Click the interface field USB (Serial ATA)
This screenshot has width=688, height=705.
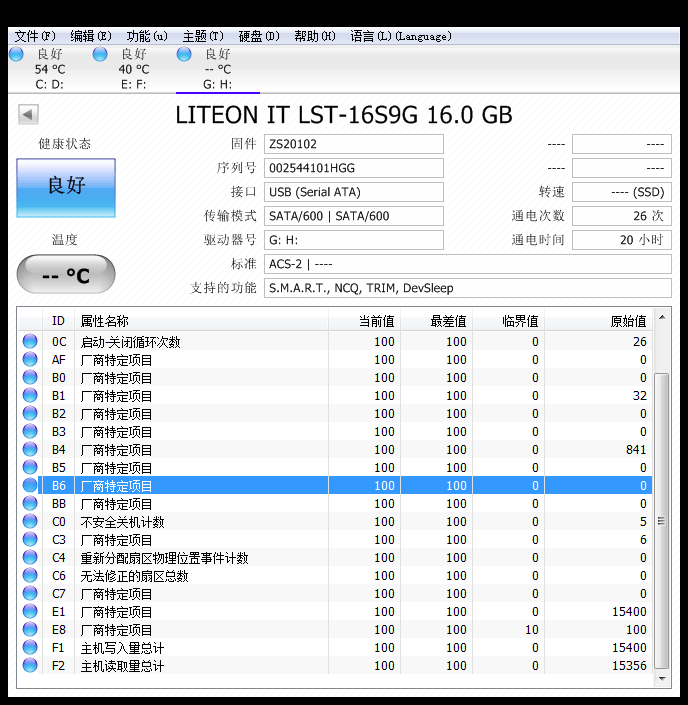click(x=353, y=192)
